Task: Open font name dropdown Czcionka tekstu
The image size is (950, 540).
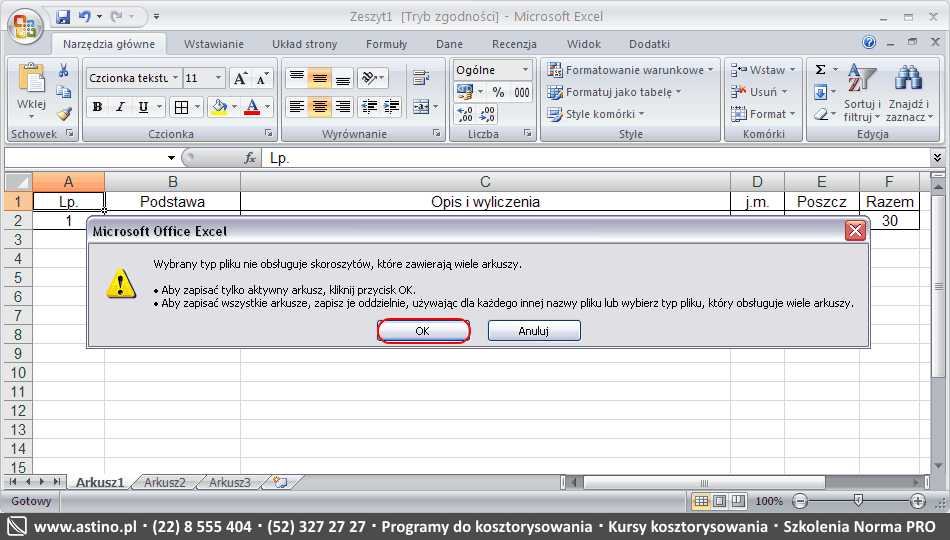Action: point(176,78)
